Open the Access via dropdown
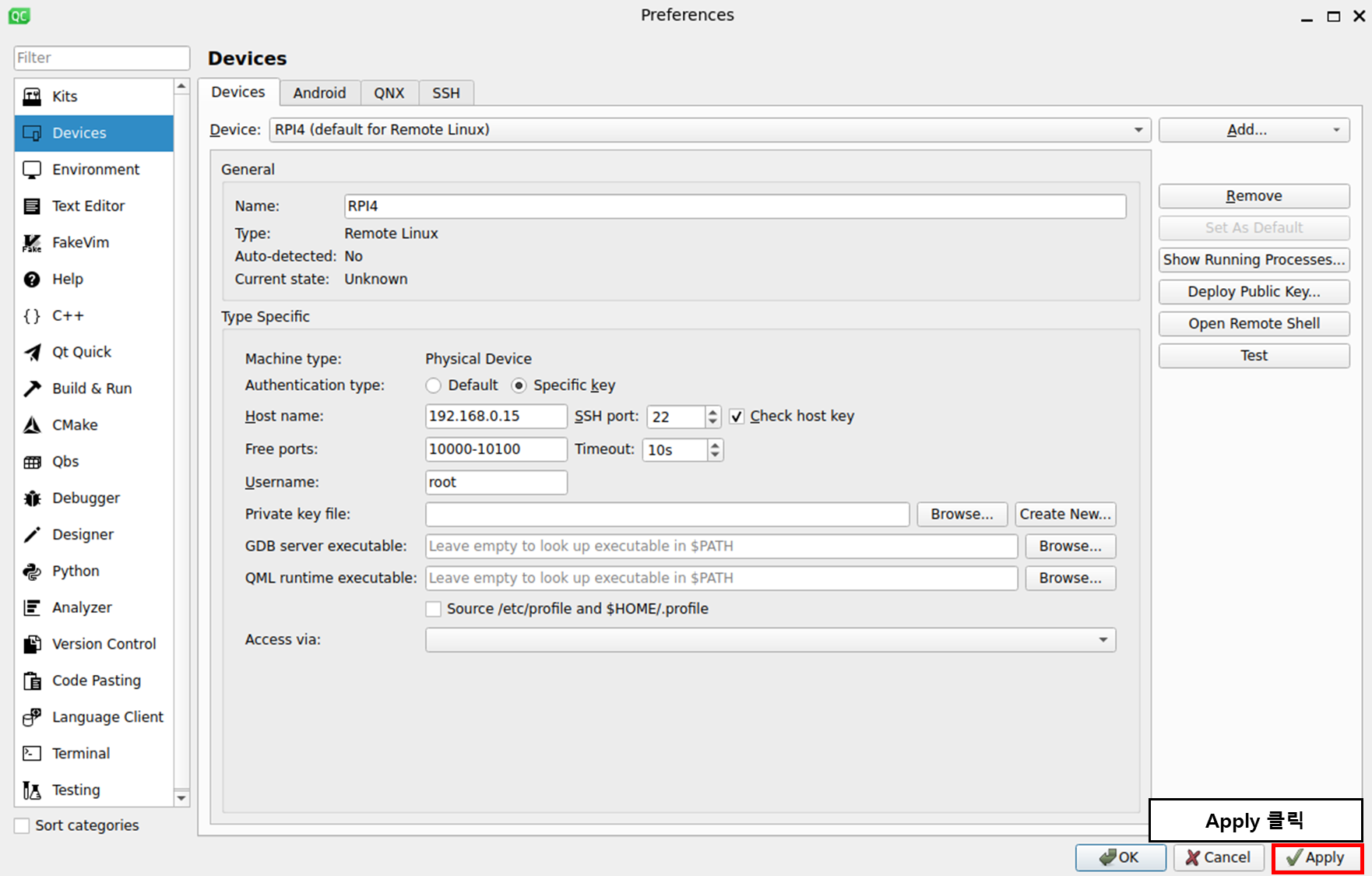This screenshot has height=876, width=1372. click(771, 640)
